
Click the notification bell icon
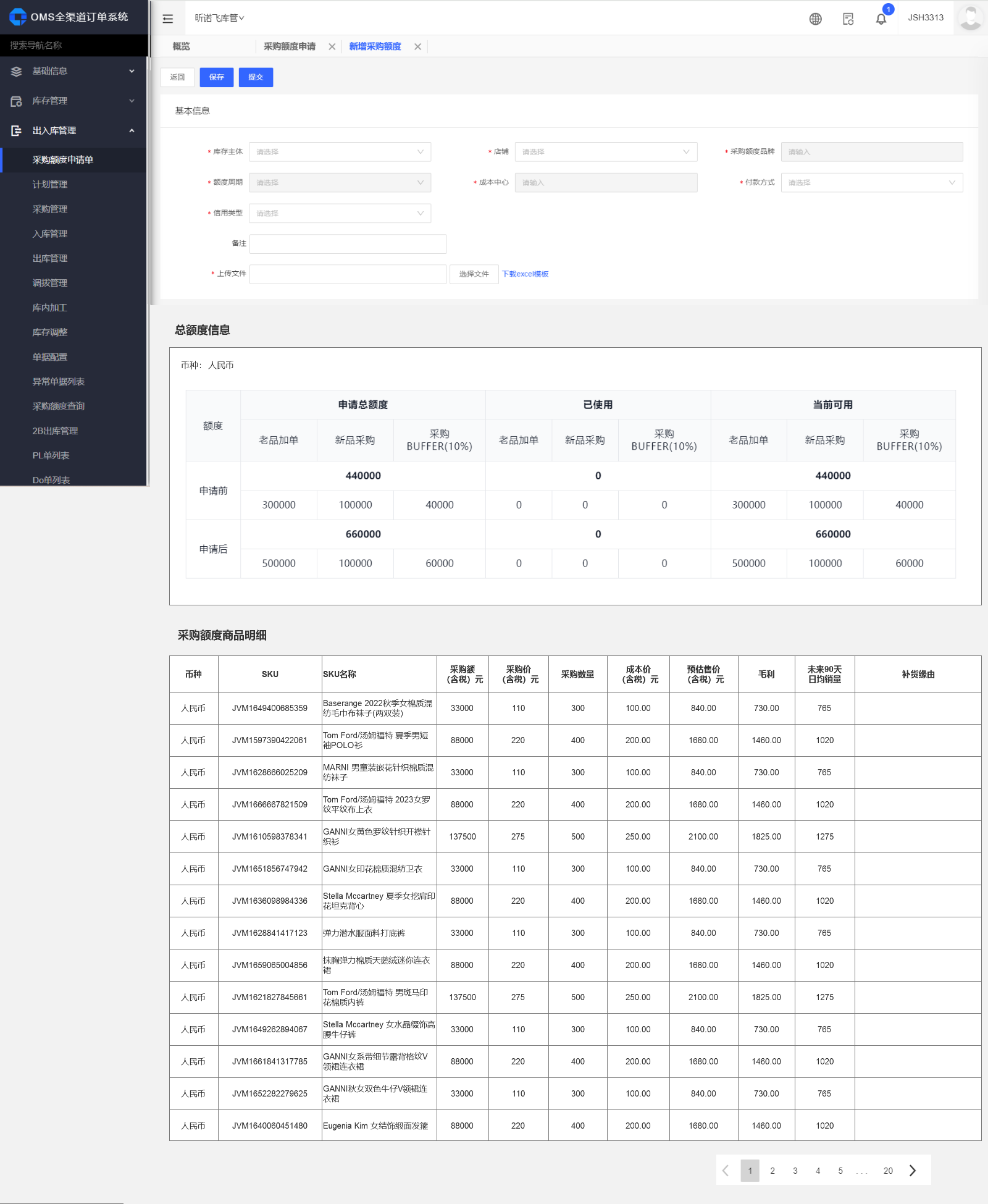[881, 19]
